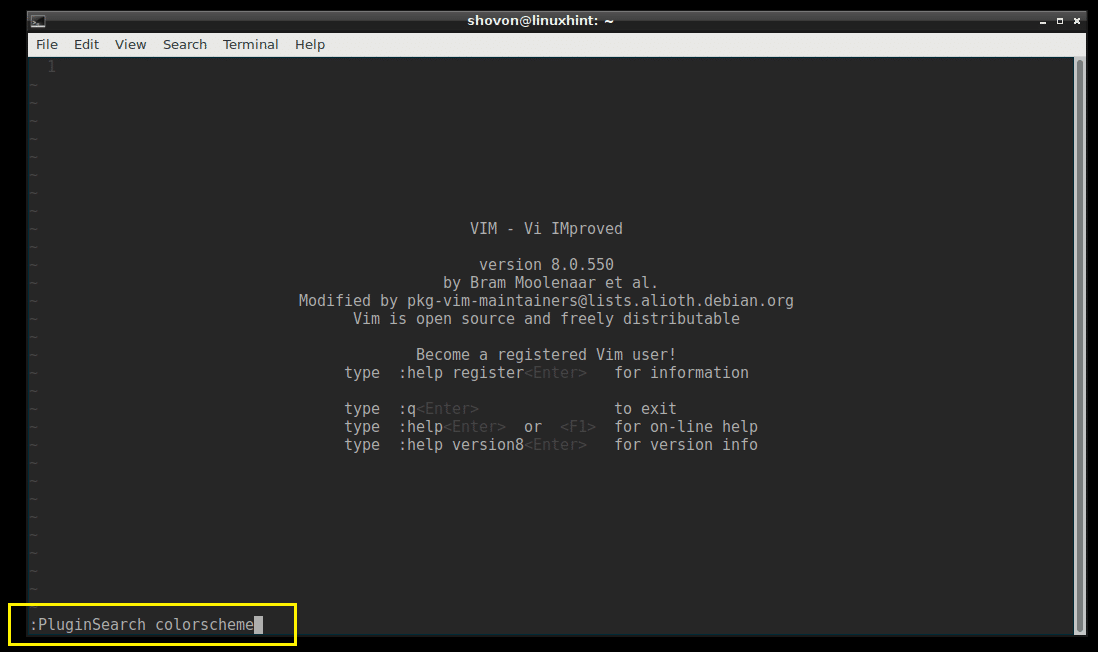This screenshot has height=652, width=1098.
Task: Maximize the terminal window
Action: [1059, 22]
